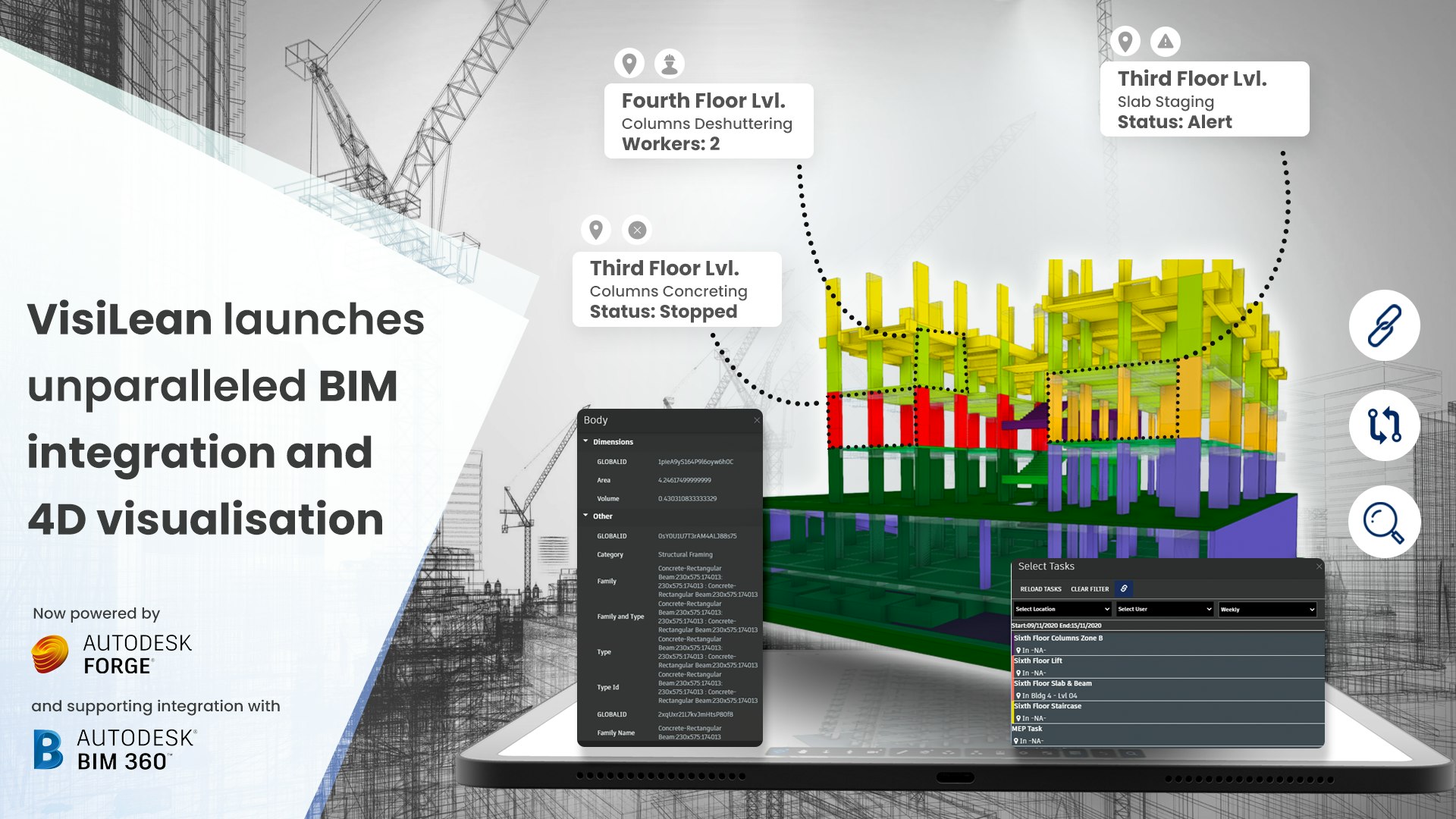
Task: Close the Body properties panel
Action: (756, 420)
